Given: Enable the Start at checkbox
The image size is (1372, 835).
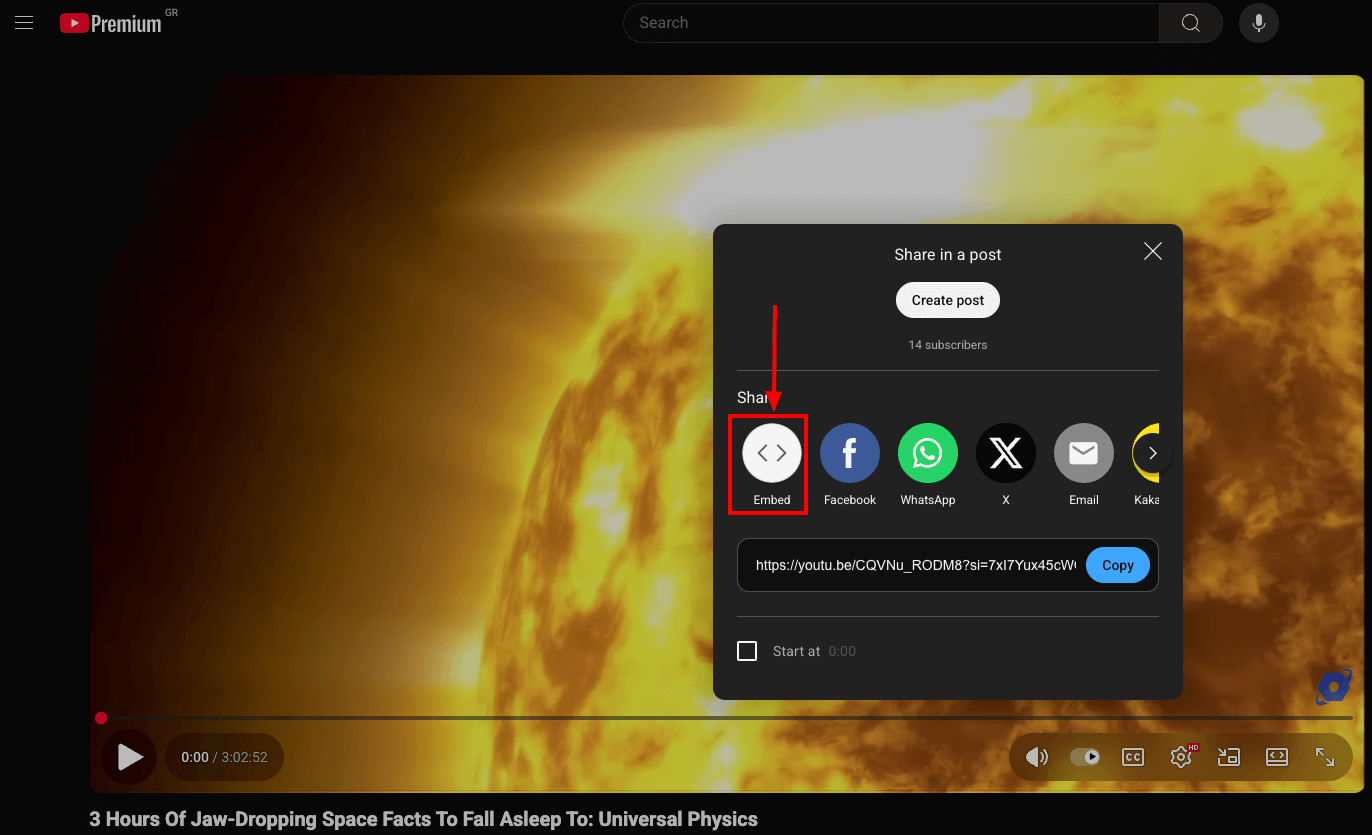Looking at the screenshot, I should coord(747,651).
